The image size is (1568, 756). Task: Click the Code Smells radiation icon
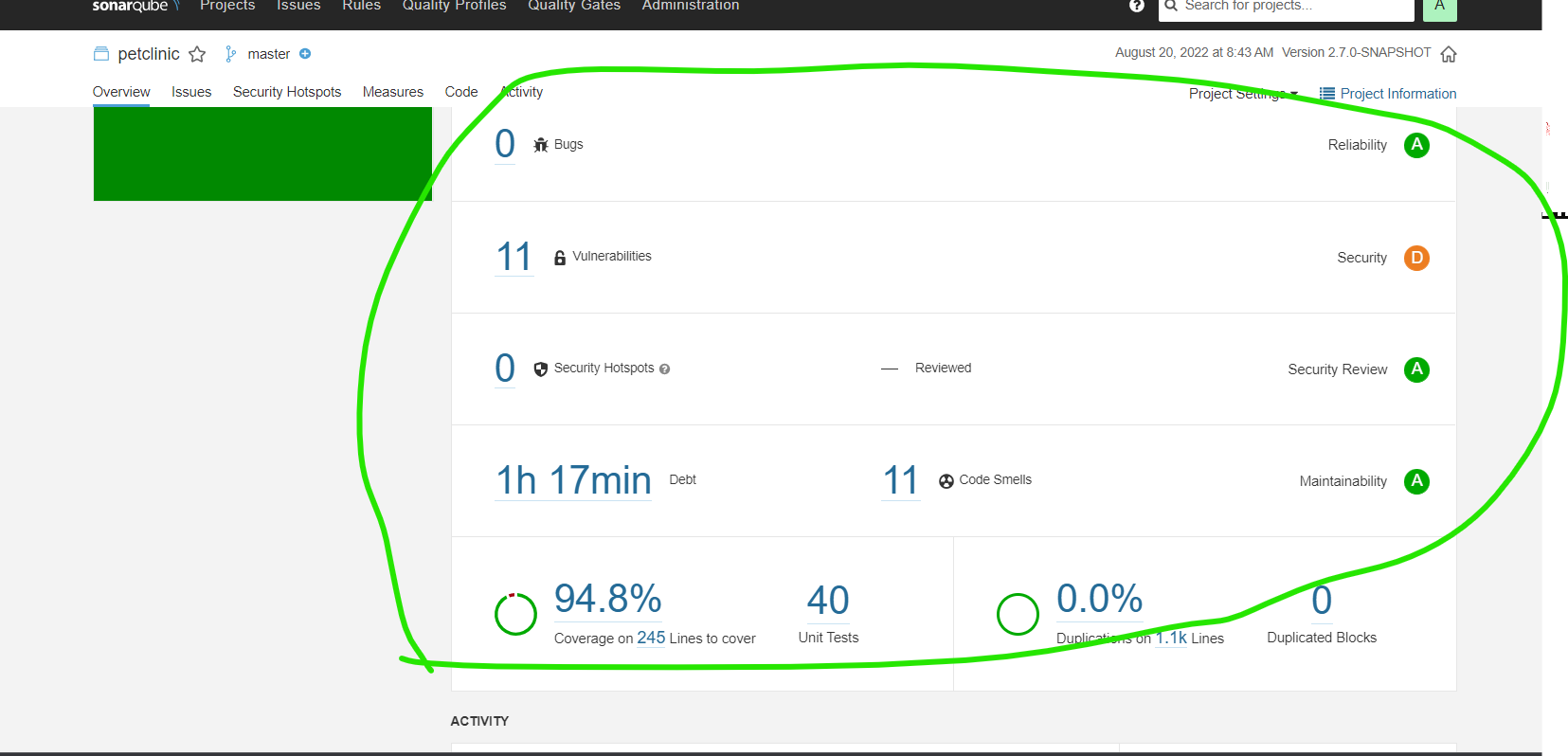pos(946,481)
